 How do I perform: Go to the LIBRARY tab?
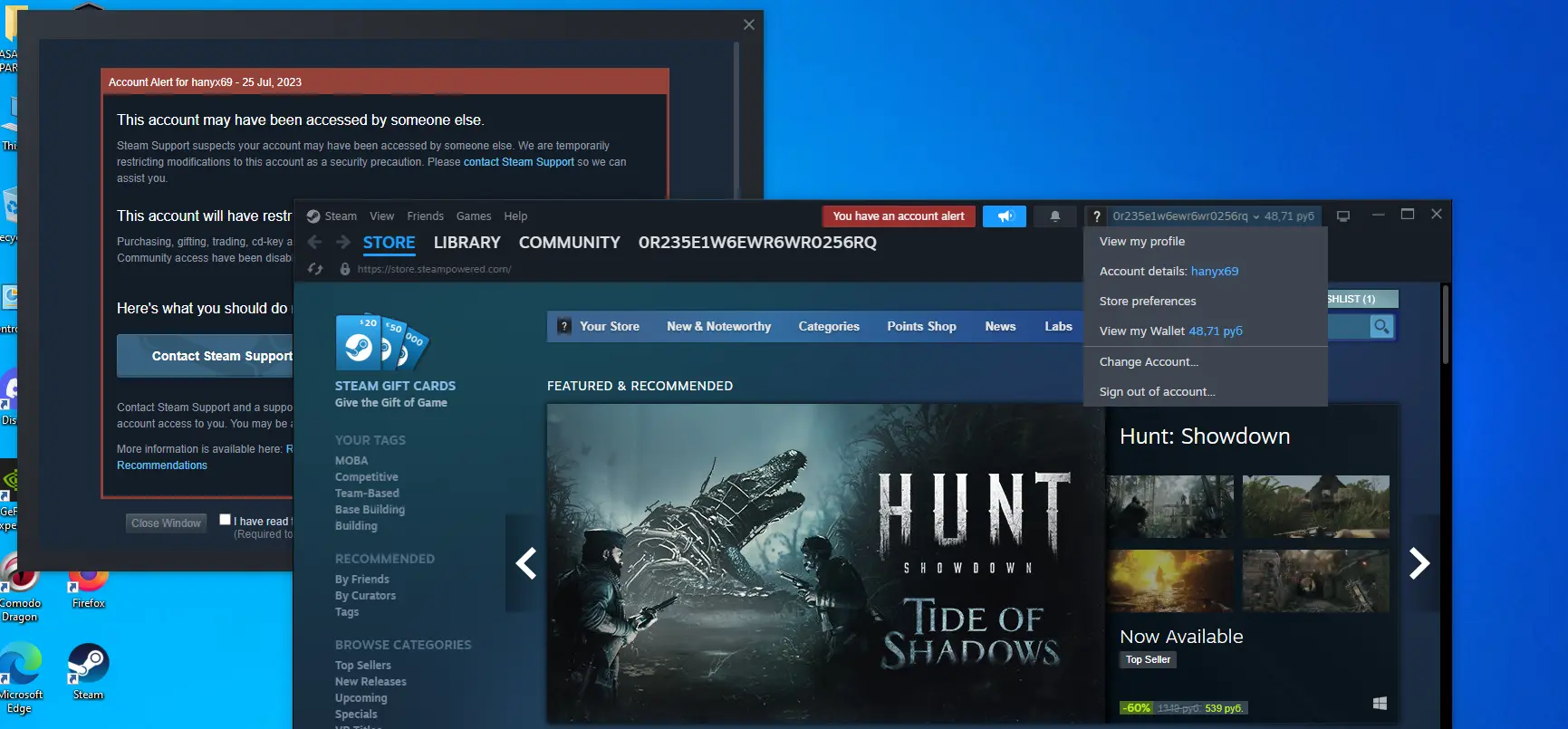pos(467,243)
